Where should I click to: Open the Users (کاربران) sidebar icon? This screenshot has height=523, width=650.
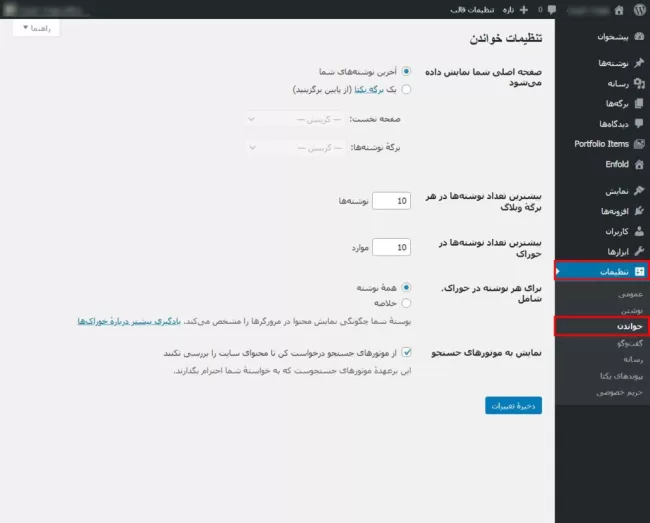tap(640, 231)
